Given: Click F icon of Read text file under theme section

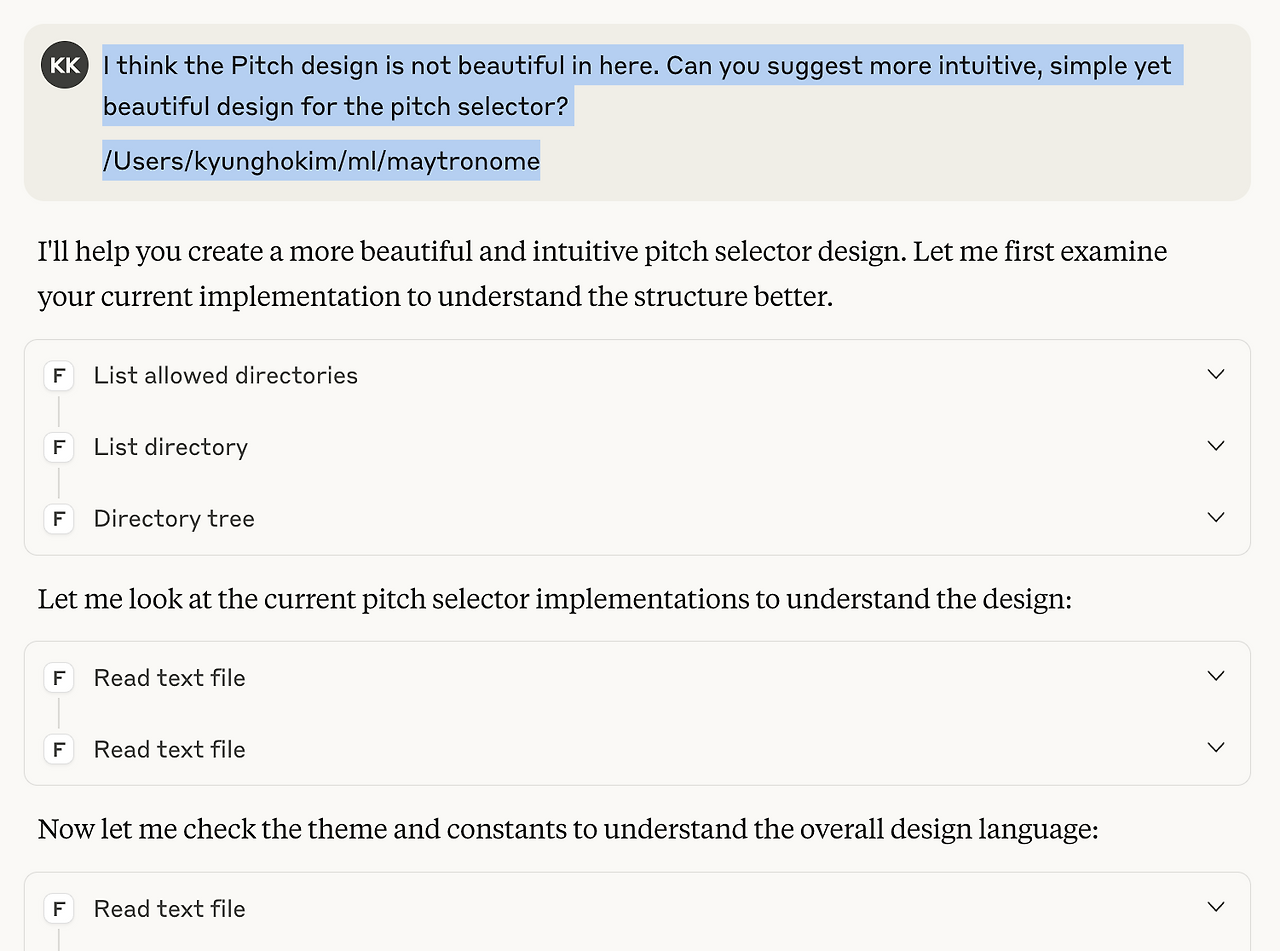Looking at the screenshot, I should click(59, 909).
